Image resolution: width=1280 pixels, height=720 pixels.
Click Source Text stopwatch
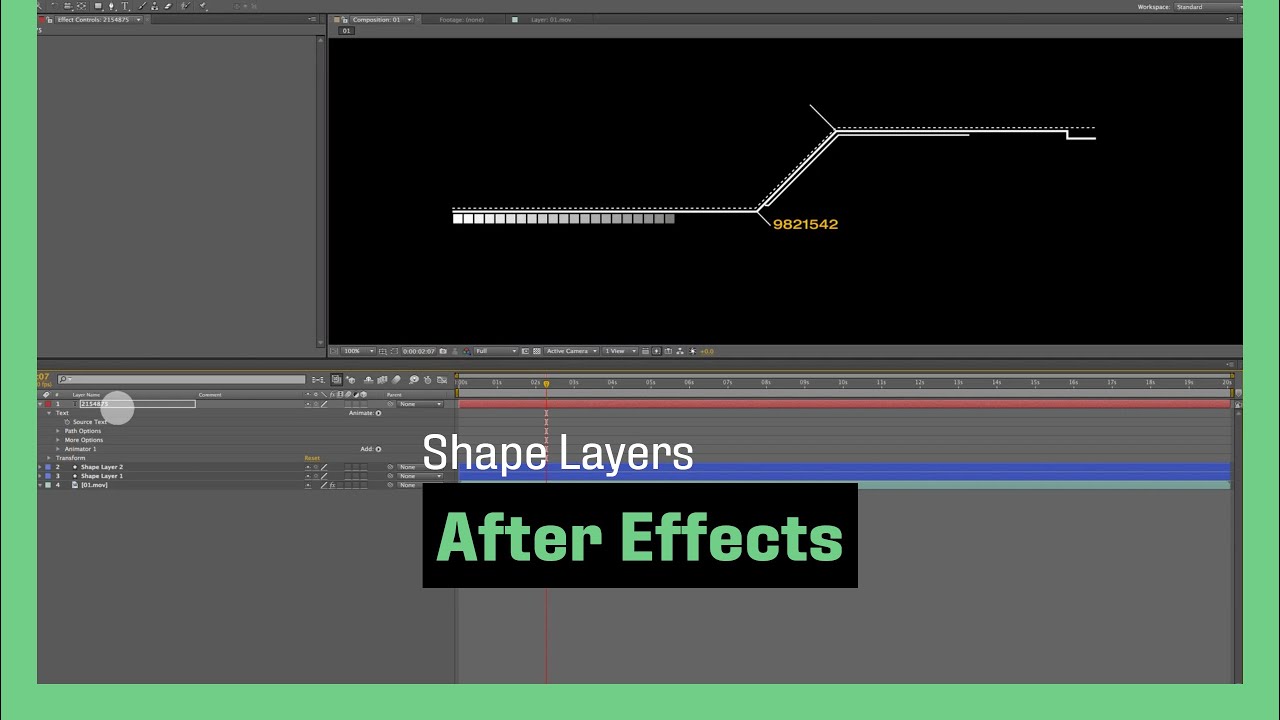click(68, 422)
